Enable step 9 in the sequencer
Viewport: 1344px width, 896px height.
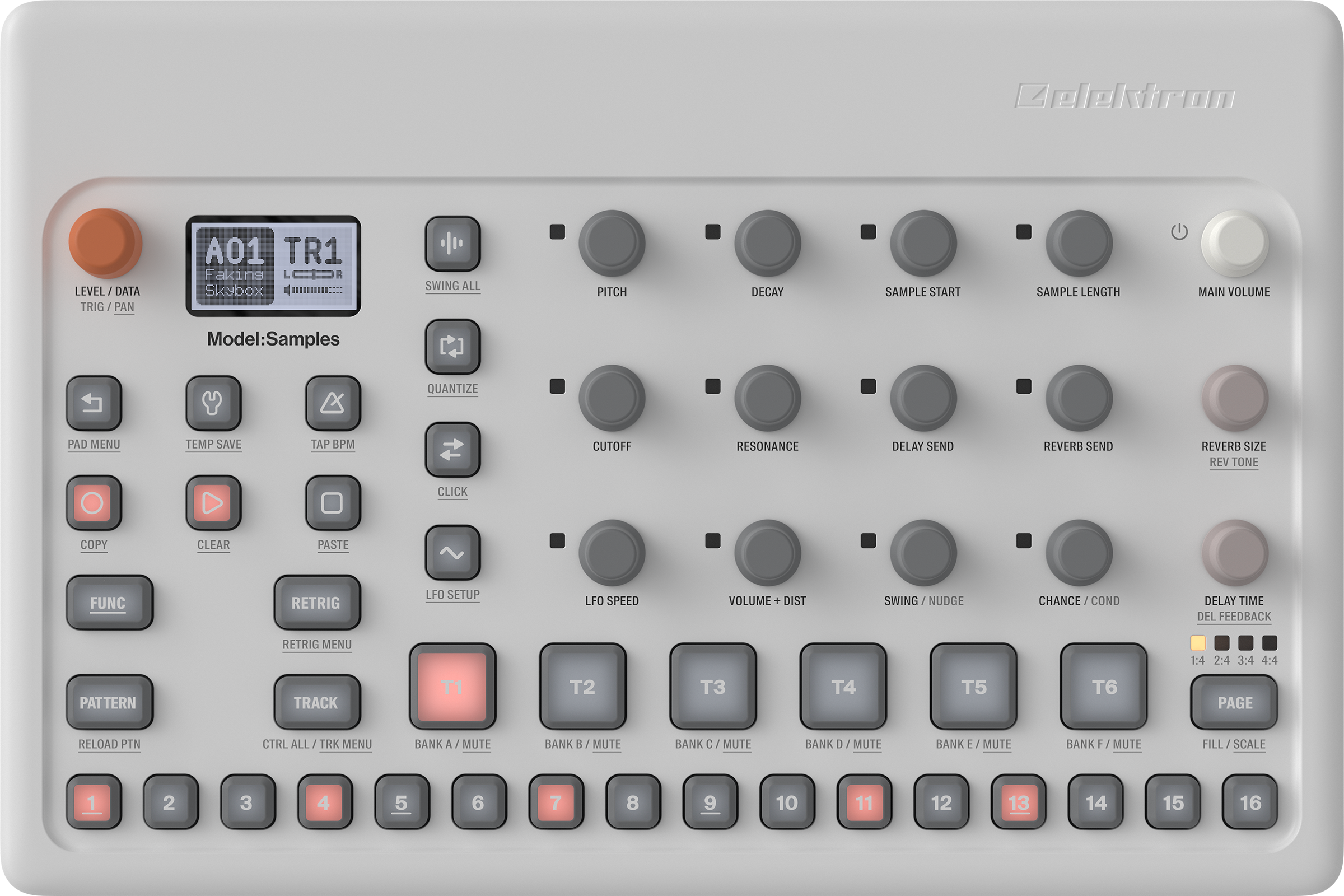coord(710,802)
